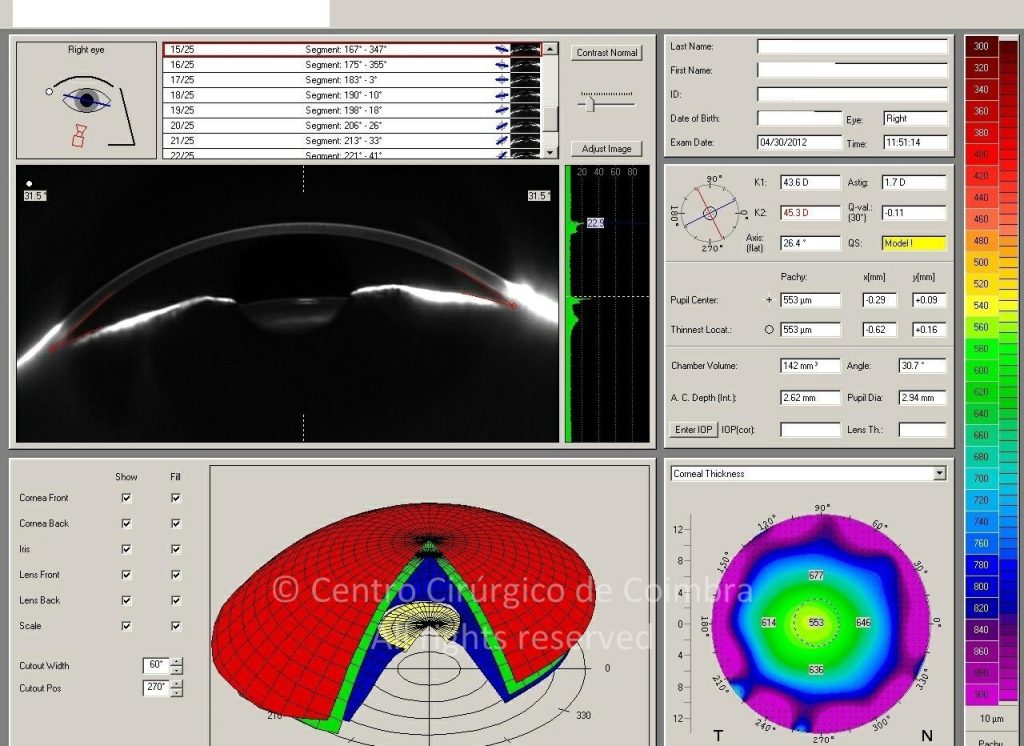1024x746 pixels.
Task: Click the K1 value 43.6 D
Action: (x=810, y=182)
